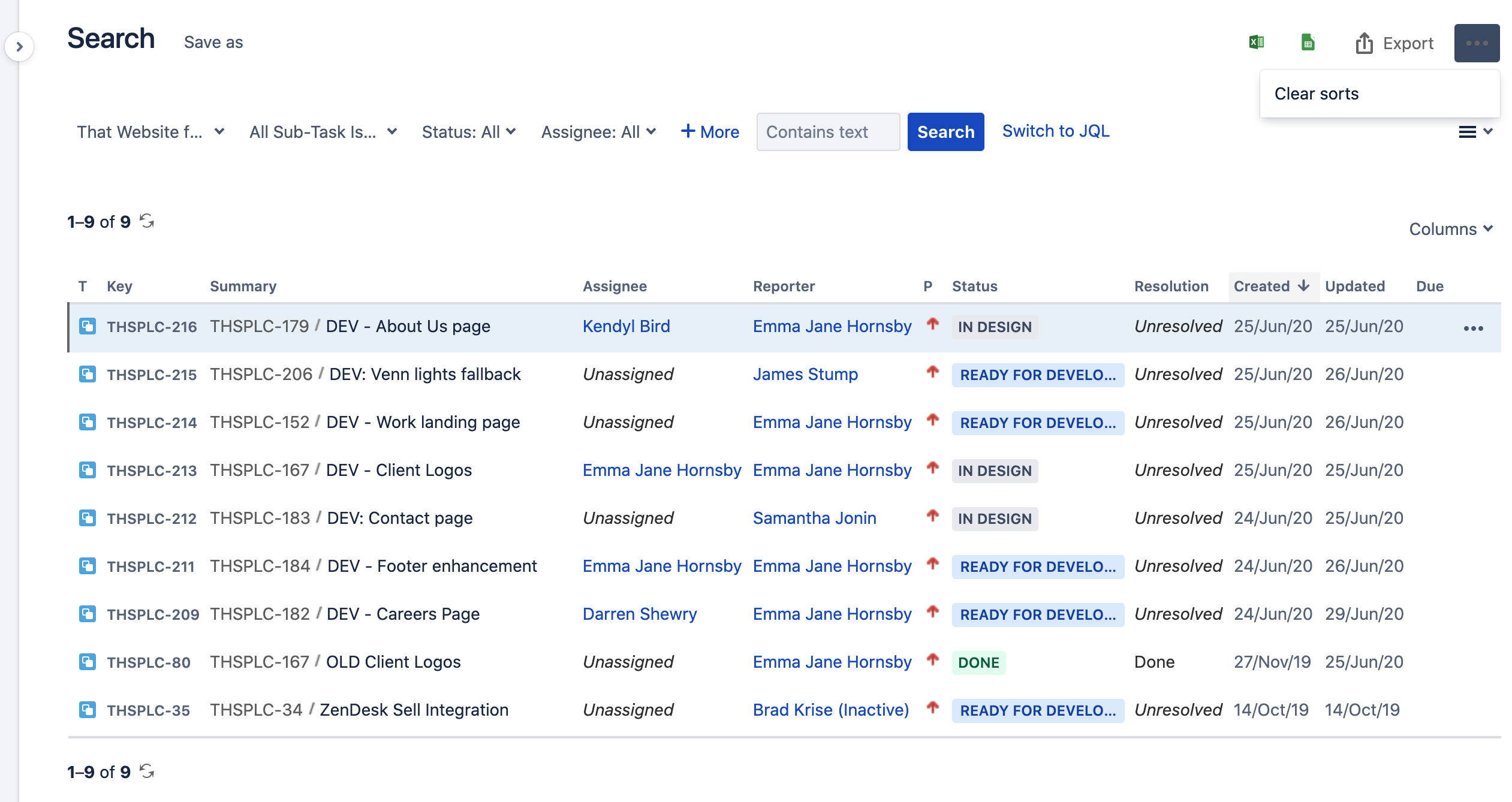Screen dimensions: 1512x802
Task: Expand the collapsed sidebar arrow
Action: [19, 46]
